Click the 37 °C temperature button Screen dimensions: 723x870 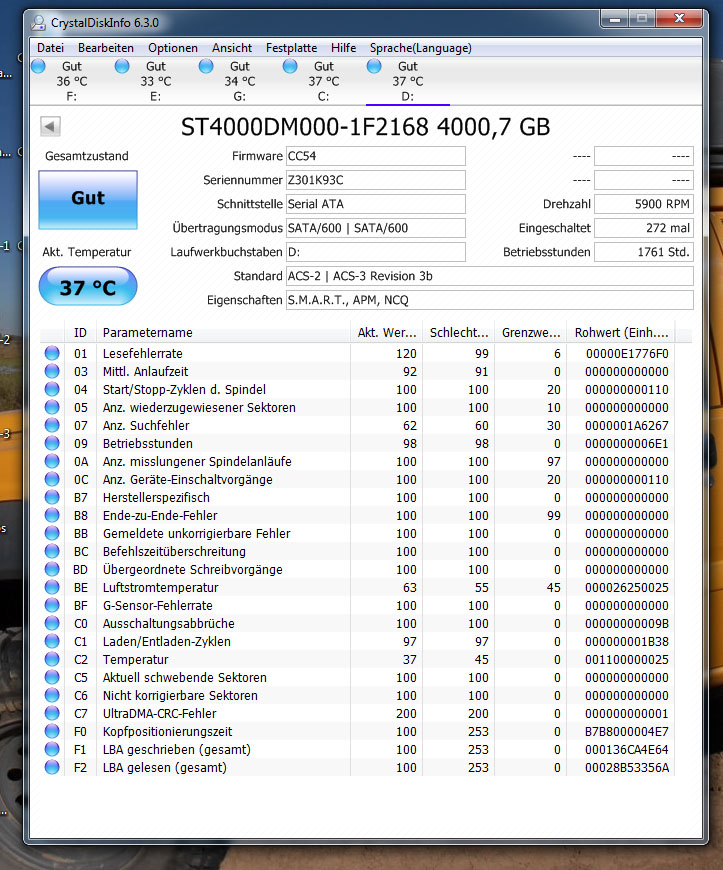[88, 286]
